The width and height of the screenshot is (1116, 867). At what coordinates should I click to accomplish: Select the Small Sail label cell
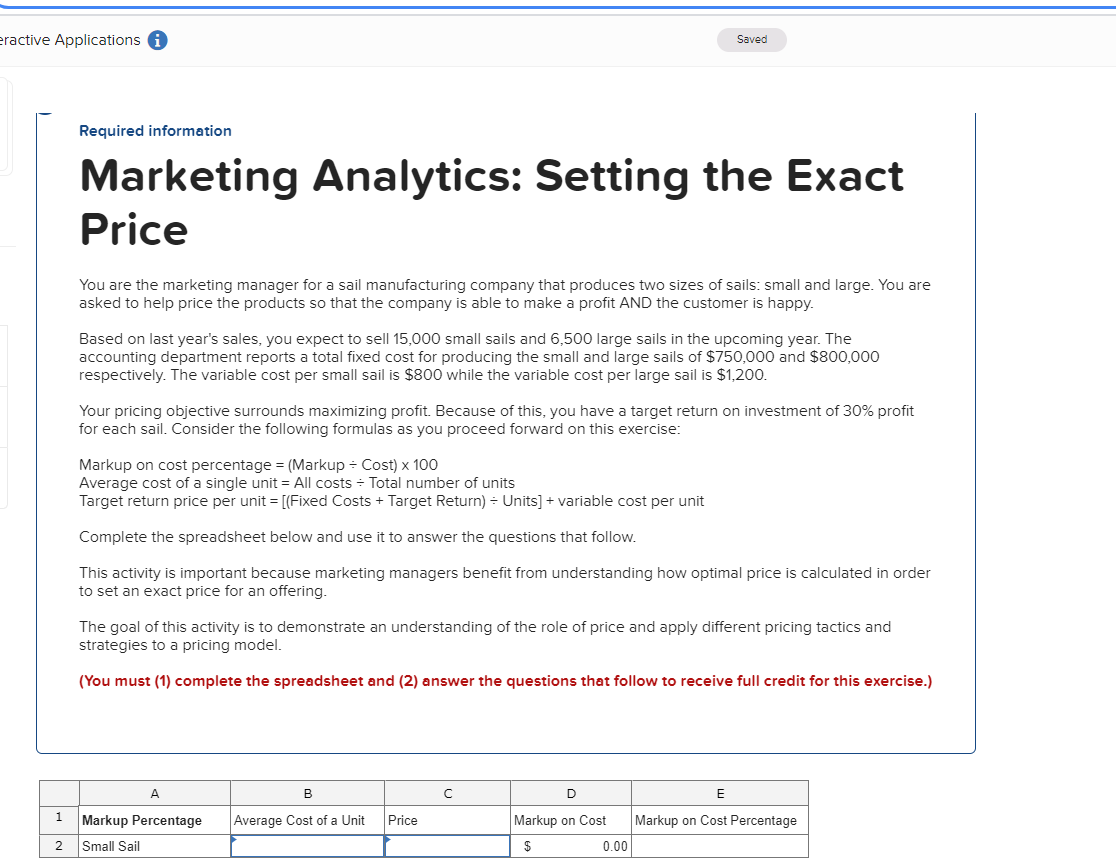click(x=154, y=845)
